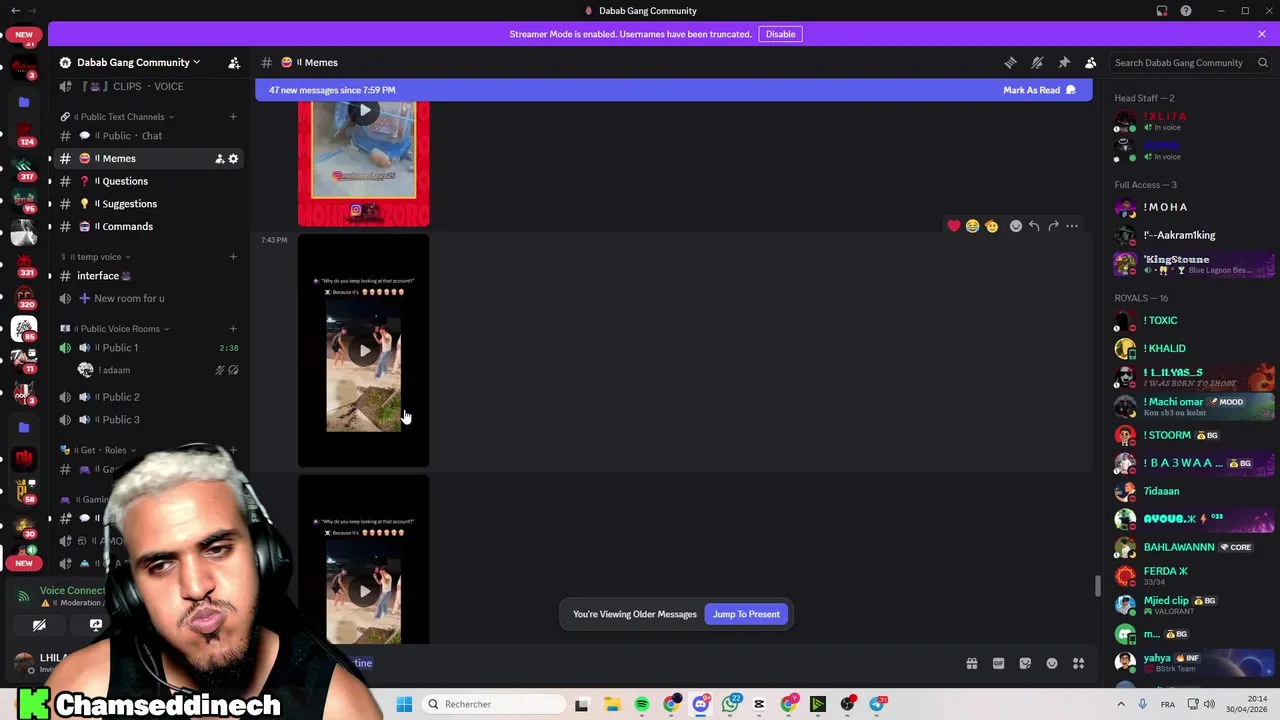Show hidden system tray icons chevron
This screenshot has width=1280, height=720.
1121,704
